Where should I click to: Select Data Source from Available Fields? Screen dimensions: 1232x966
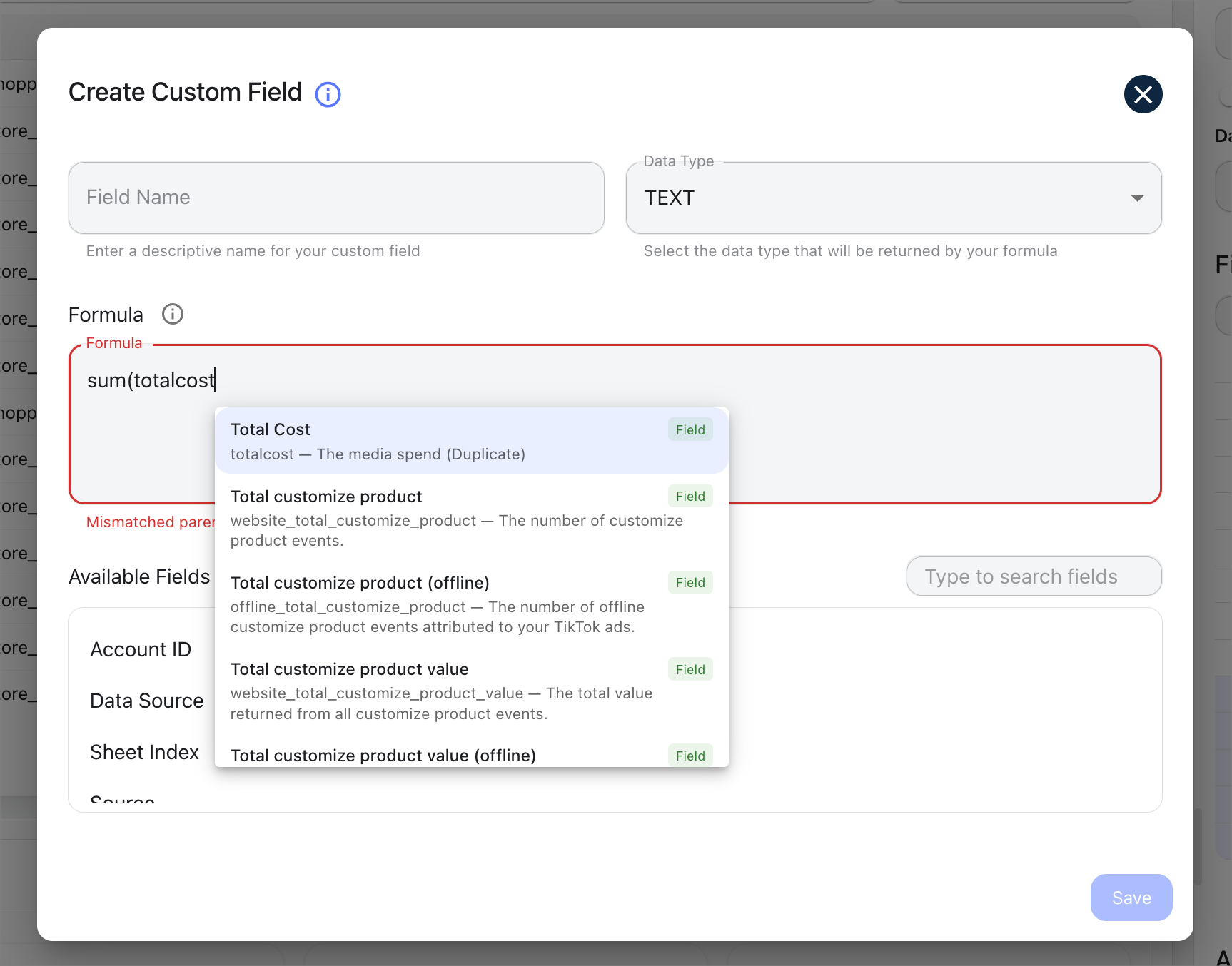click(x=146, y=701)
